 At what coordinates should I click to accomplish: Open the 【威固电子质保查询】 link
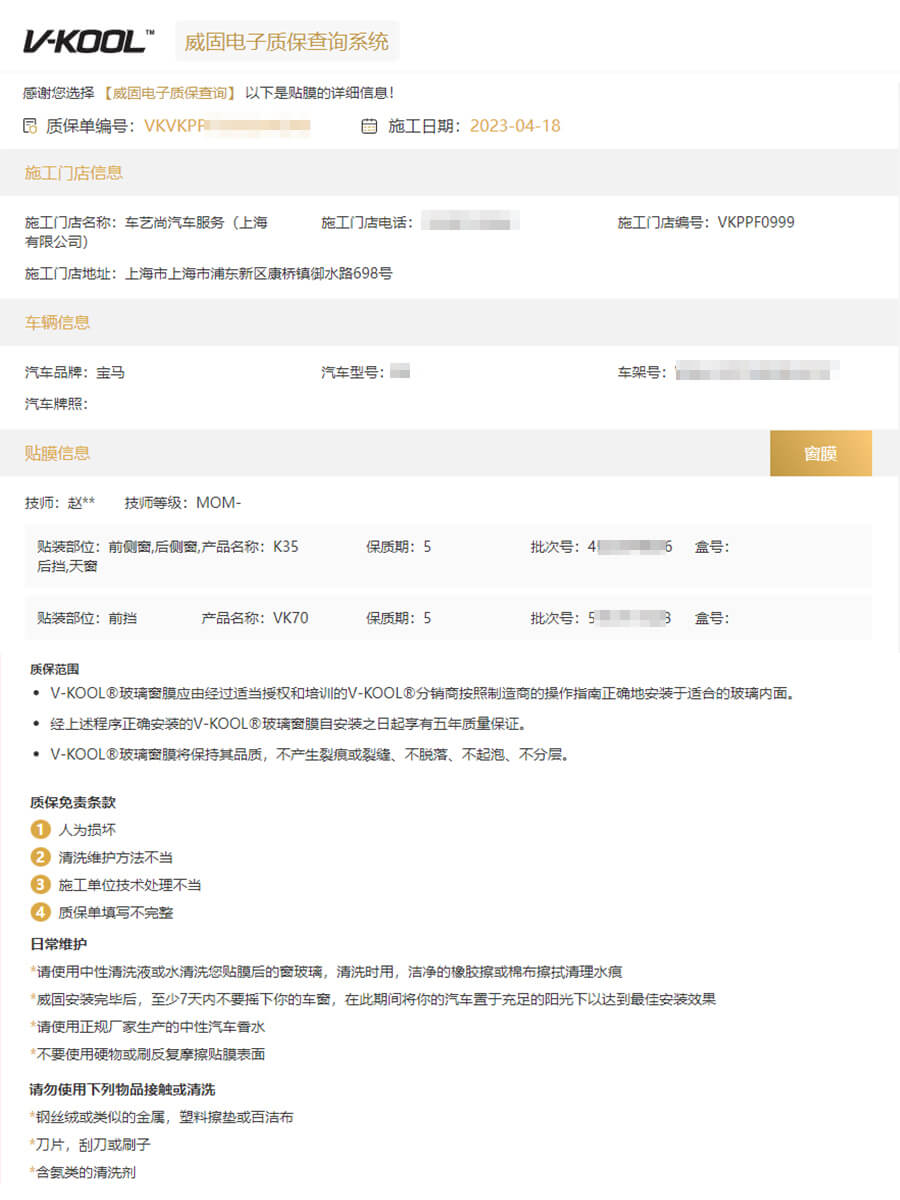click(x=170, y=93)
